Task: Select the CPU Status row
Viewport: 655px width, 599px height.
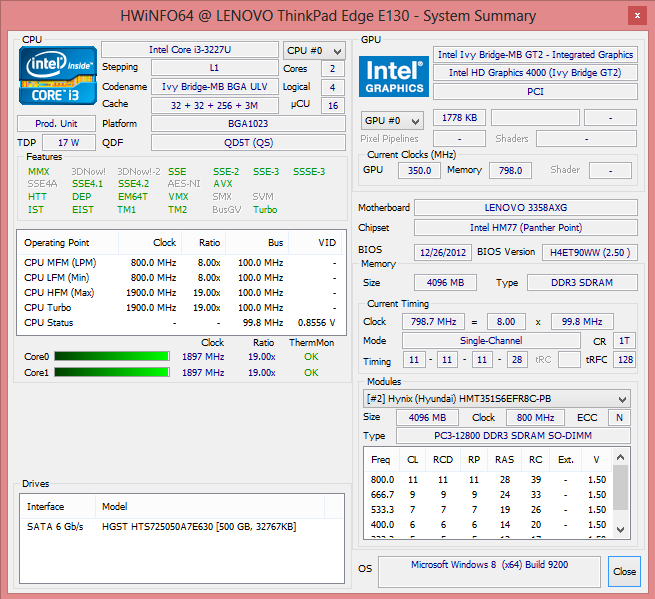Action: click(x=182, y=323)
